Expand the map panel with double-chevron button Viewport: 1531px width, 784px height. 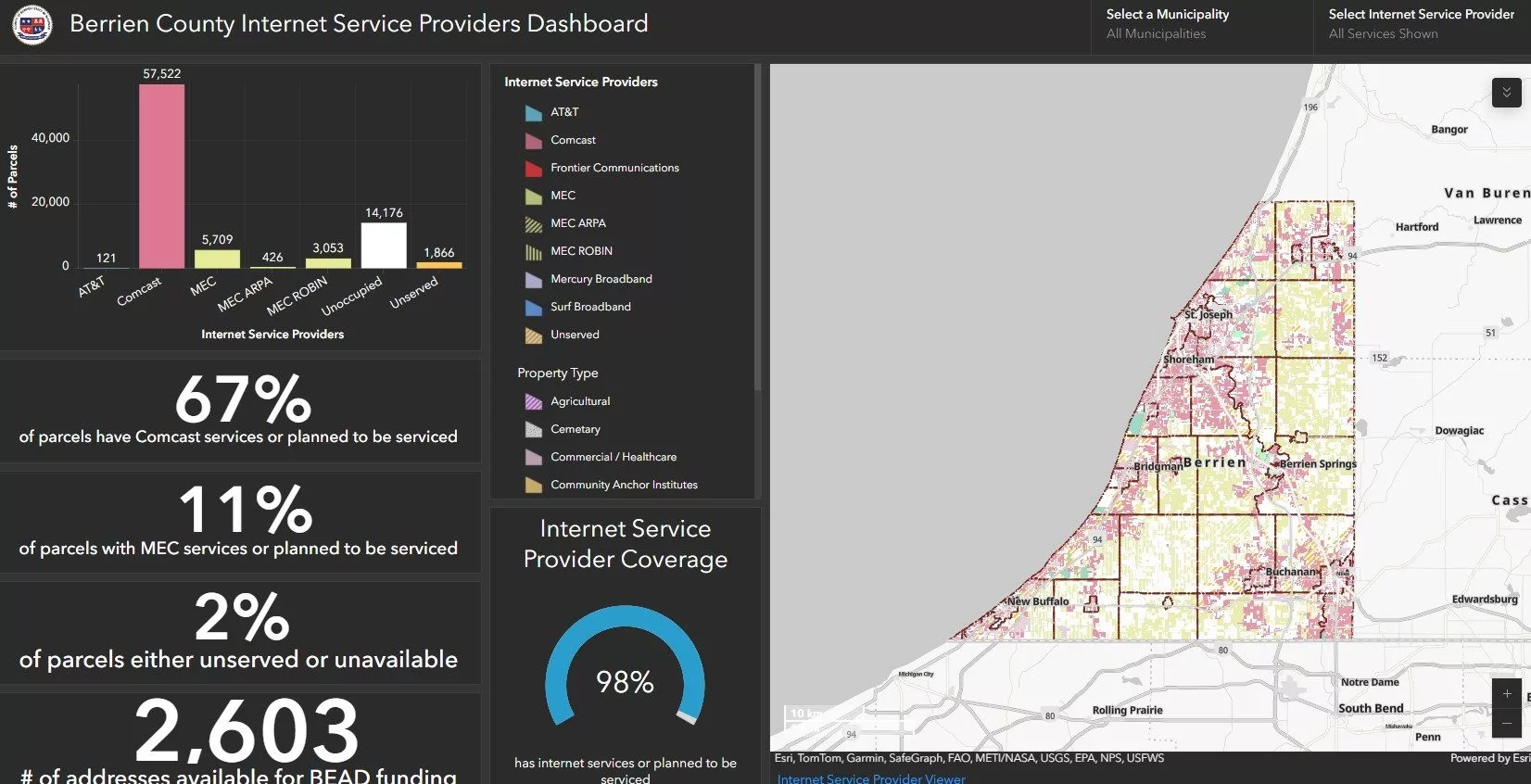click(1506, 93)
